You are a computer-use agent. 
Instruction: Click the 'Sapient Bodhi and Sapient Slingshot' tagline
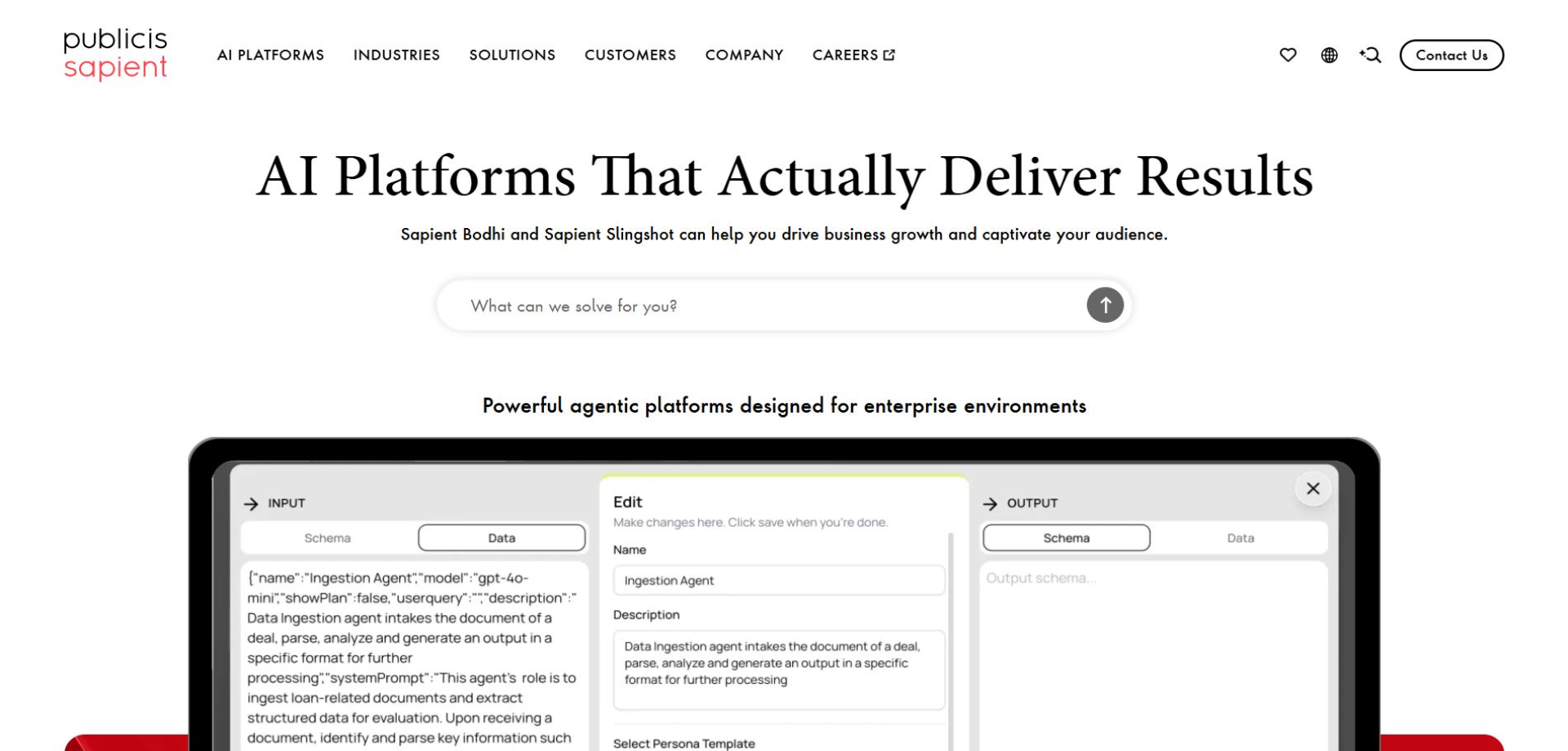(784, 235)
